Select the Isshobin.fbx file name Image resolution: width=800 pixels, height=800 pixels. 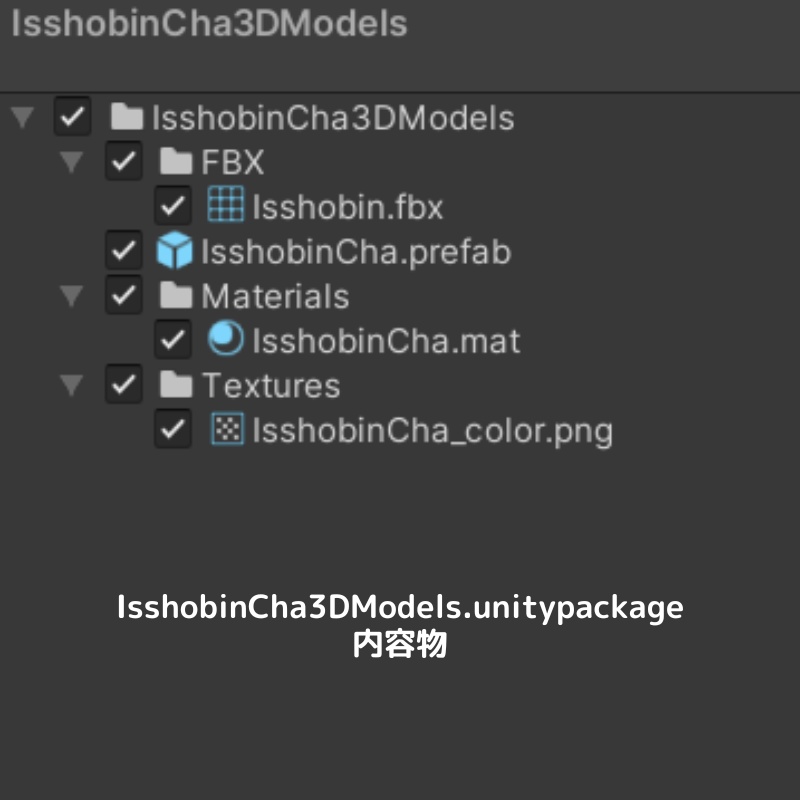[347, 207]
